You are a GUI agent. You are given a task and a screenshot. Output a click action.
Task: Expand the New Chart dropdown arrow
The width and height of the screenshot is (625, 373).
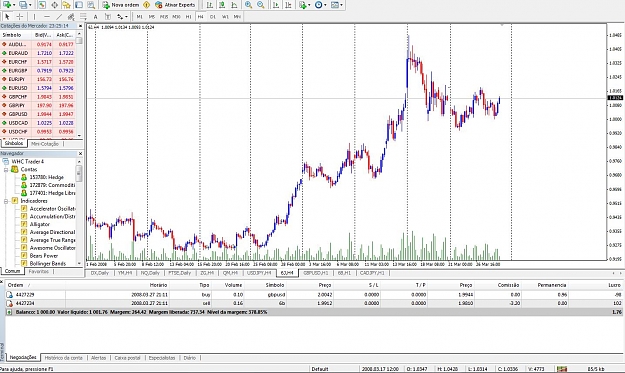click(x=14, y=5)
